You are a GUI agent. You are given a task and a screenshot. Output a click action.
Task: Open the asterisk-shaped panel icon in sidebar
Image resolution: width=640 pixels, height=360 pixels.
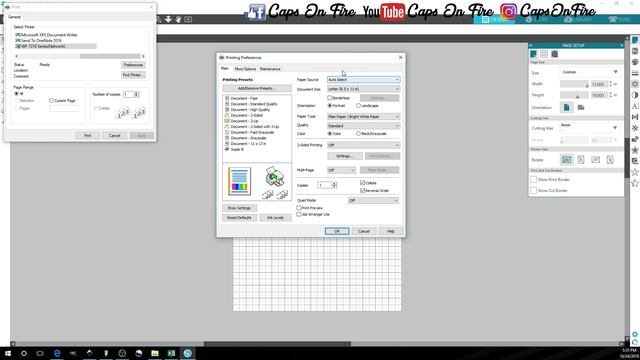coord(635,128)
